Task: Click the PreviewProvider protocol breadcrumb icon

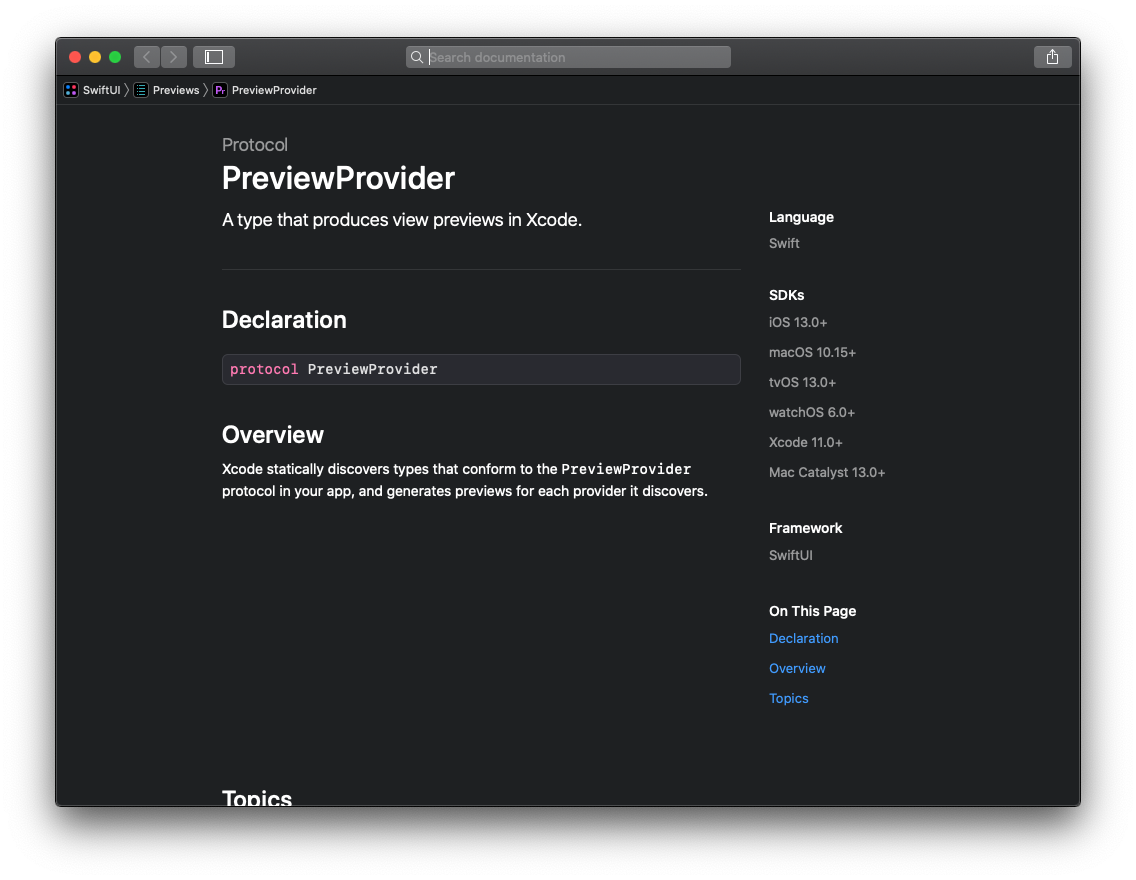Action: [x=220, y=90]
